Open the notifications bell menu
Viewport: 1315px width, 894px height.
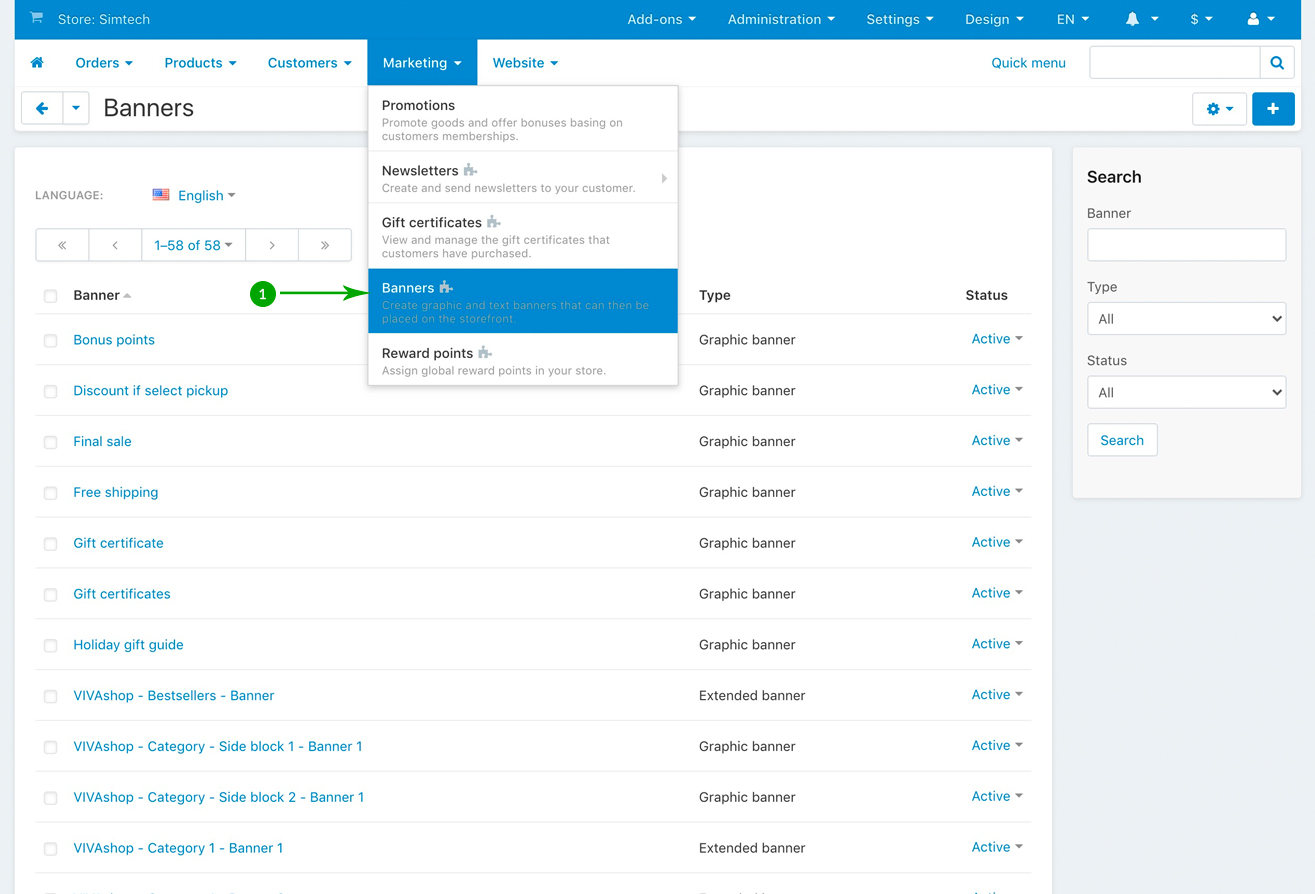(x=1141, y=19)
